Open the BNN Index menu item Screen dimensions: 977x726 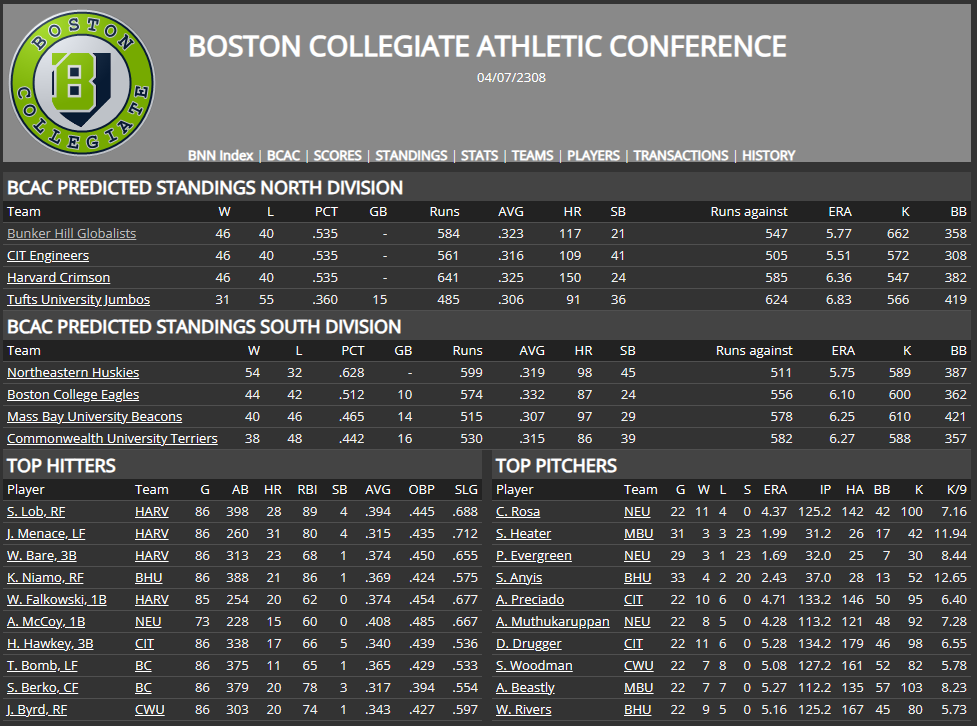click(221, 155)
